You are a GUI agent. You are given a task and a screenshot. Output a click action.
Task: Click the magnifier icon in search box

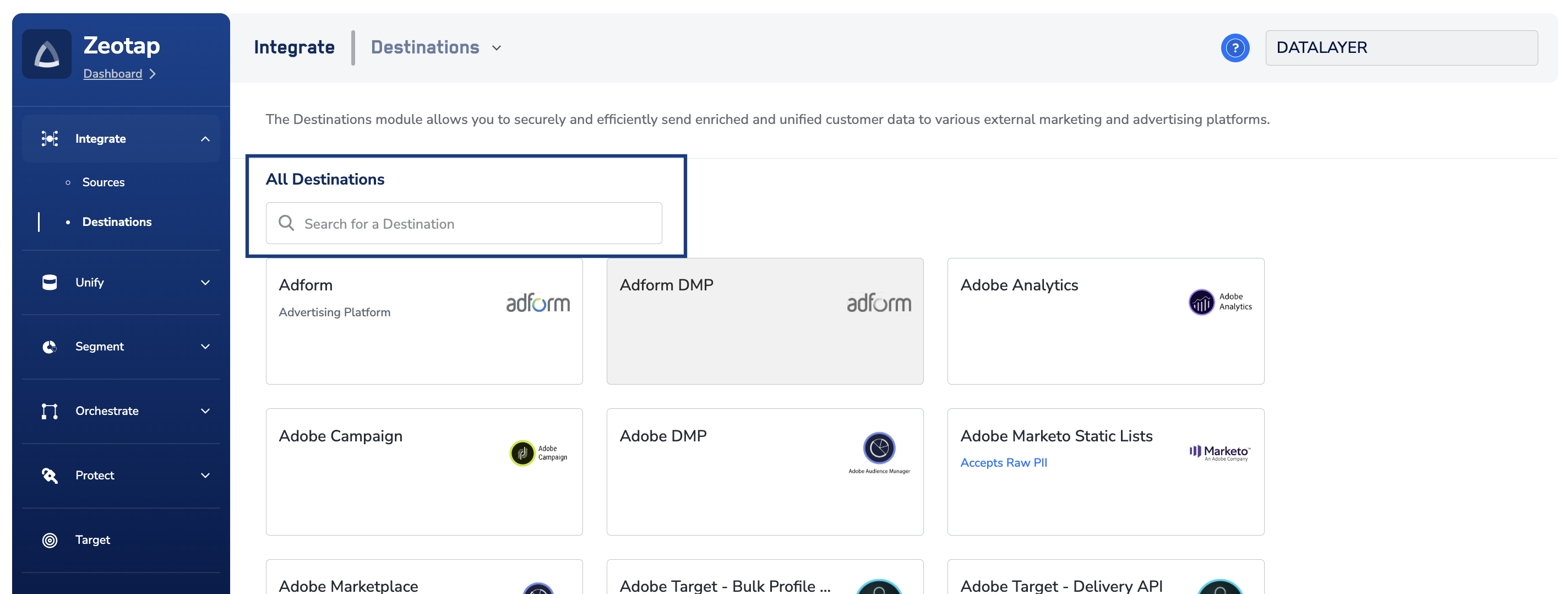click(286, 223)
